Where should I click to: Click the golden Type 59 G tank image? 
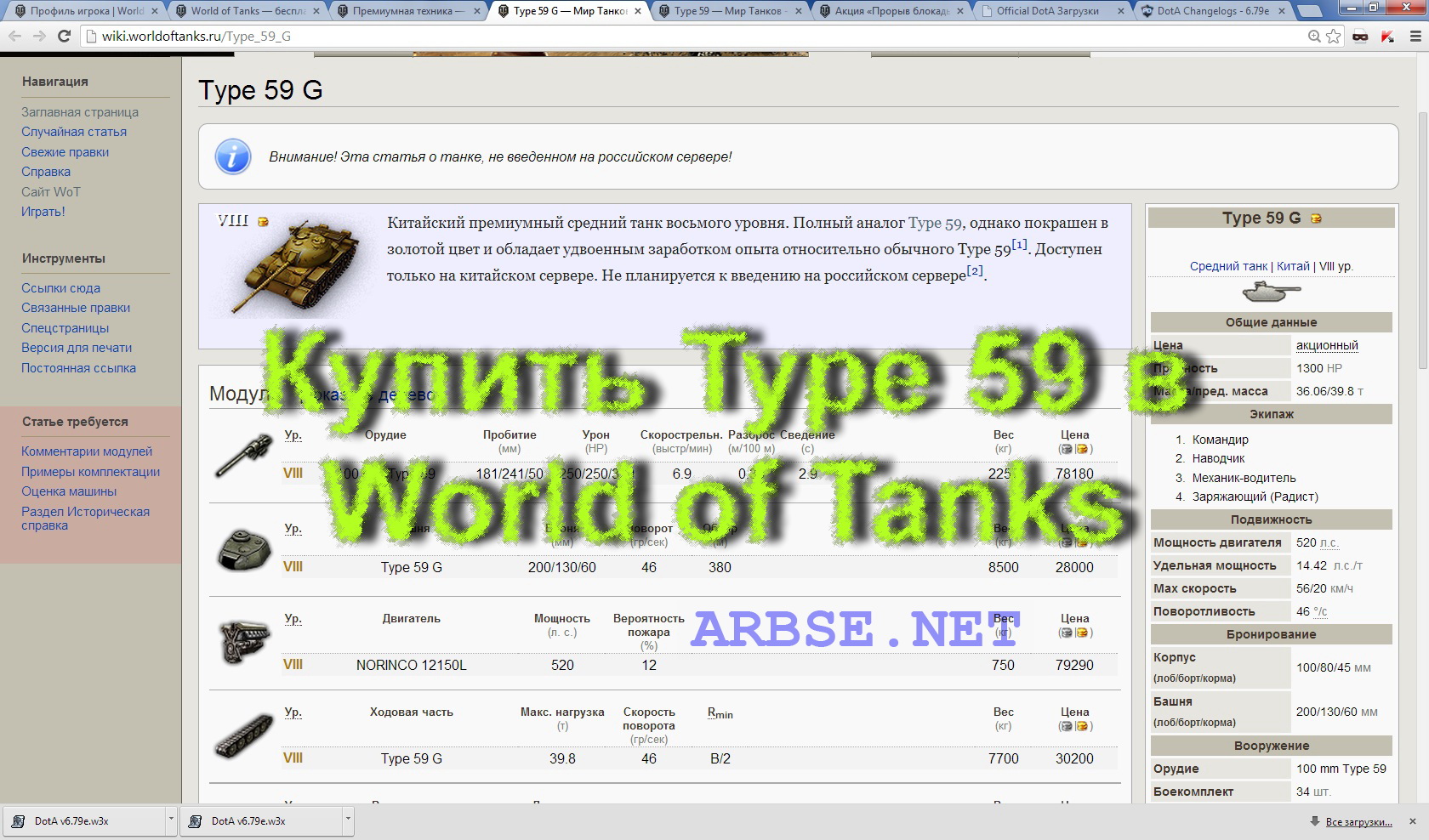point(297,266)
